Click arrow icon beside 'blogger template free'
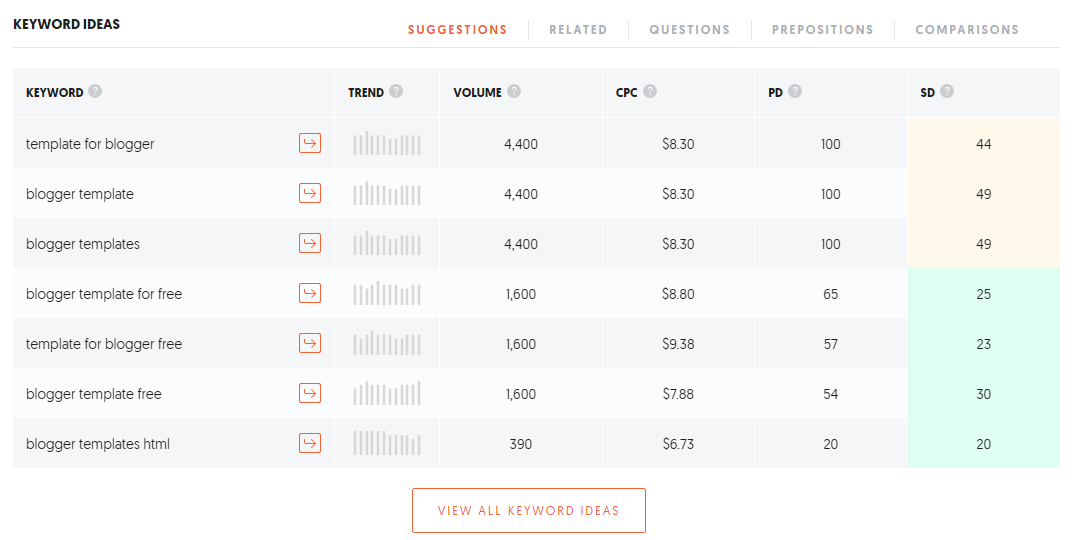This screenshot has height=540, width=1075. (x=310, y=393)
